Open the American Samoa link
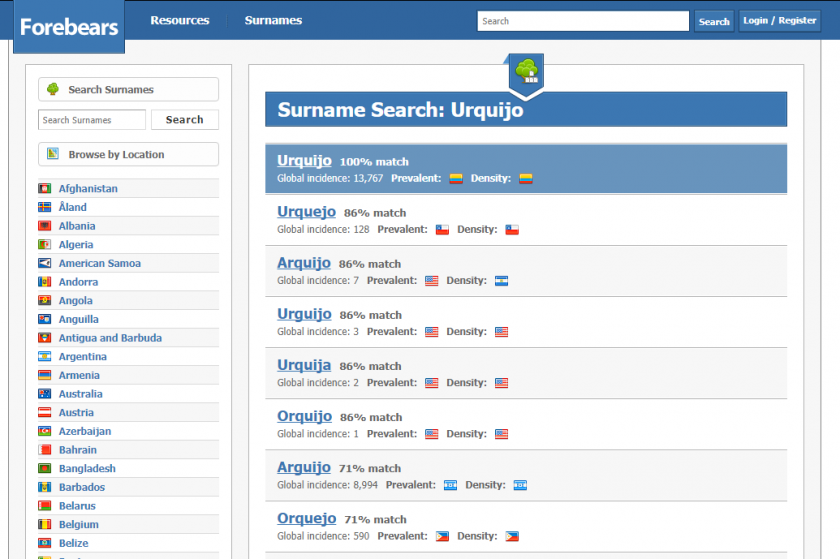The width and height of the screenshot is (840, 559). pyautogui.click(x=100, y=263)
